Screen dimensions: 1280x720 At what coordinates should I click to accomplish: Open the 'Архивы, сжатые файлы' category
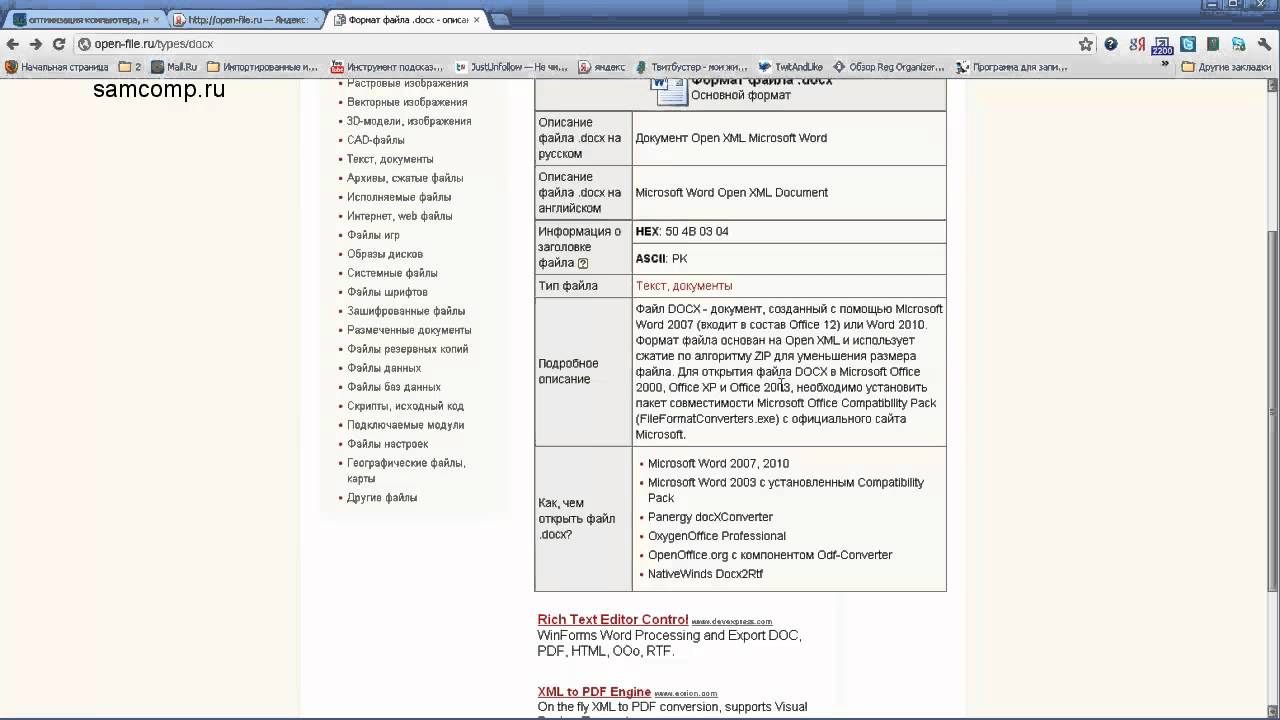[405, 178]
